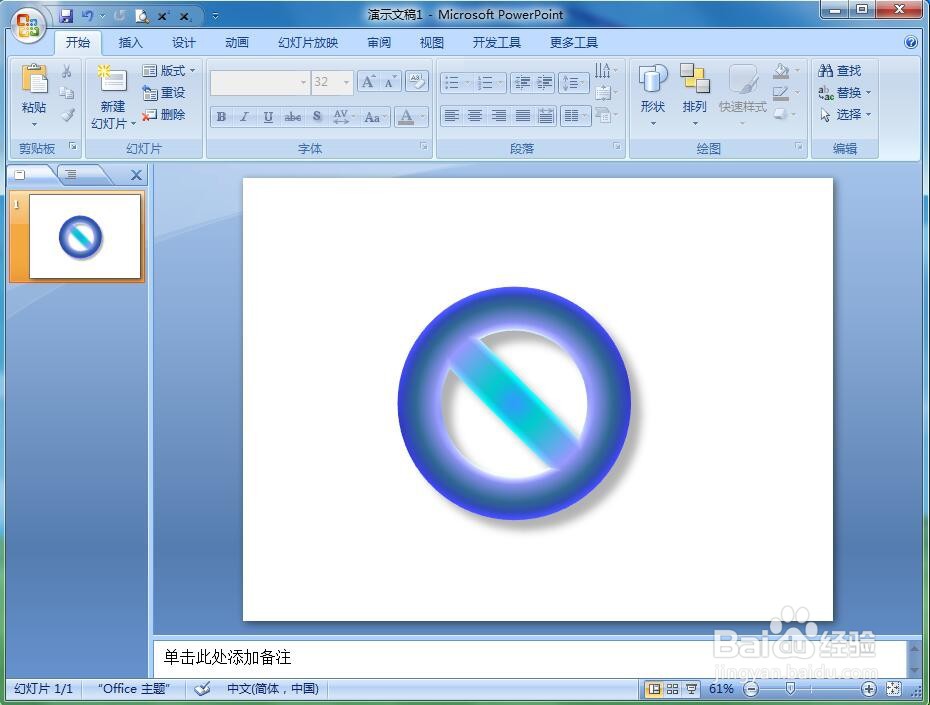Screen dimensions: 930x705
Task: Click the Reset (重设) button
Action: [164, 92]
